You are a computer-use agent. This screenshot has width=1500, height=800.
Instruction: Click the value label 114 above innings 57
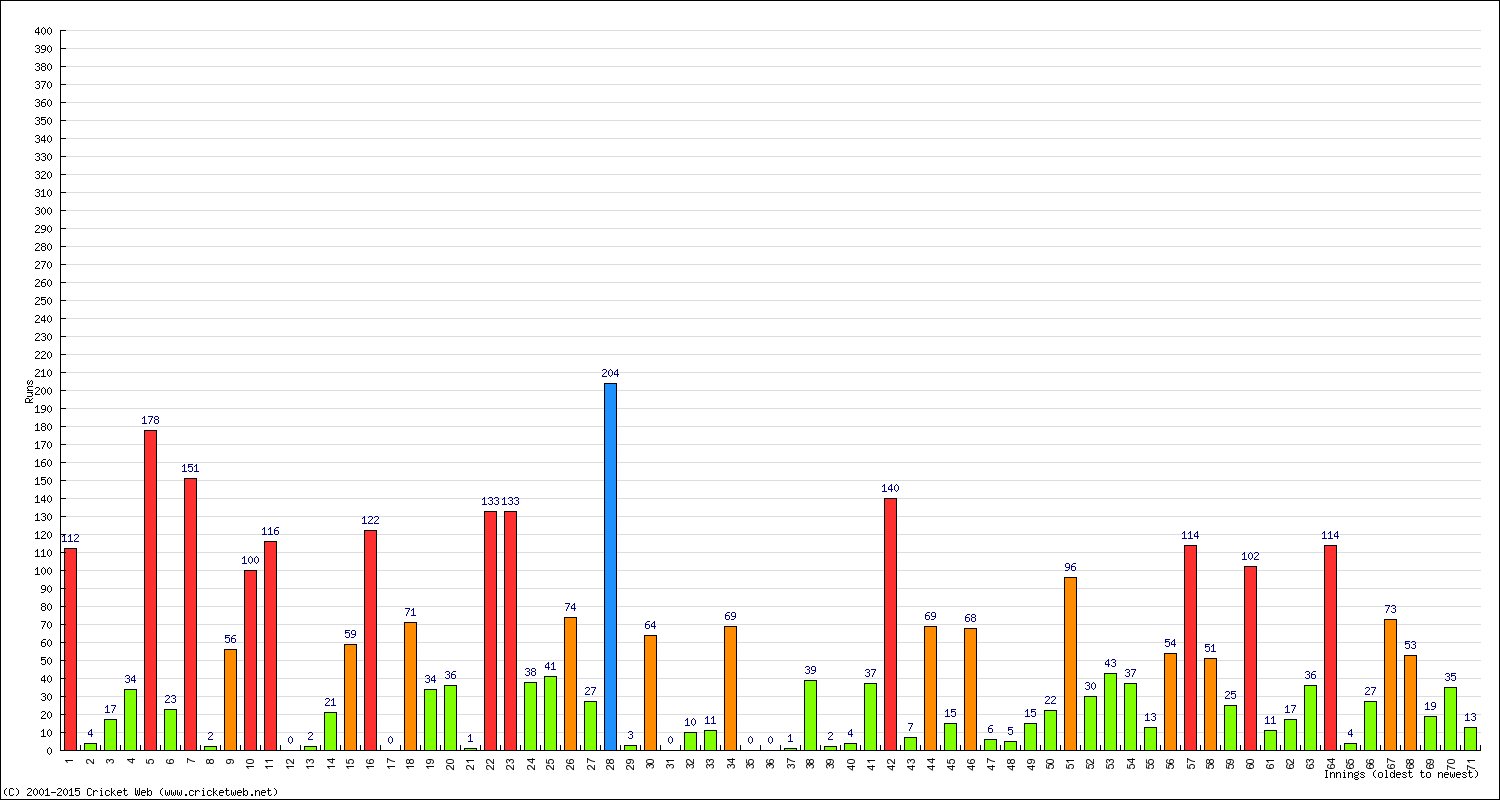click(1190, 535)
